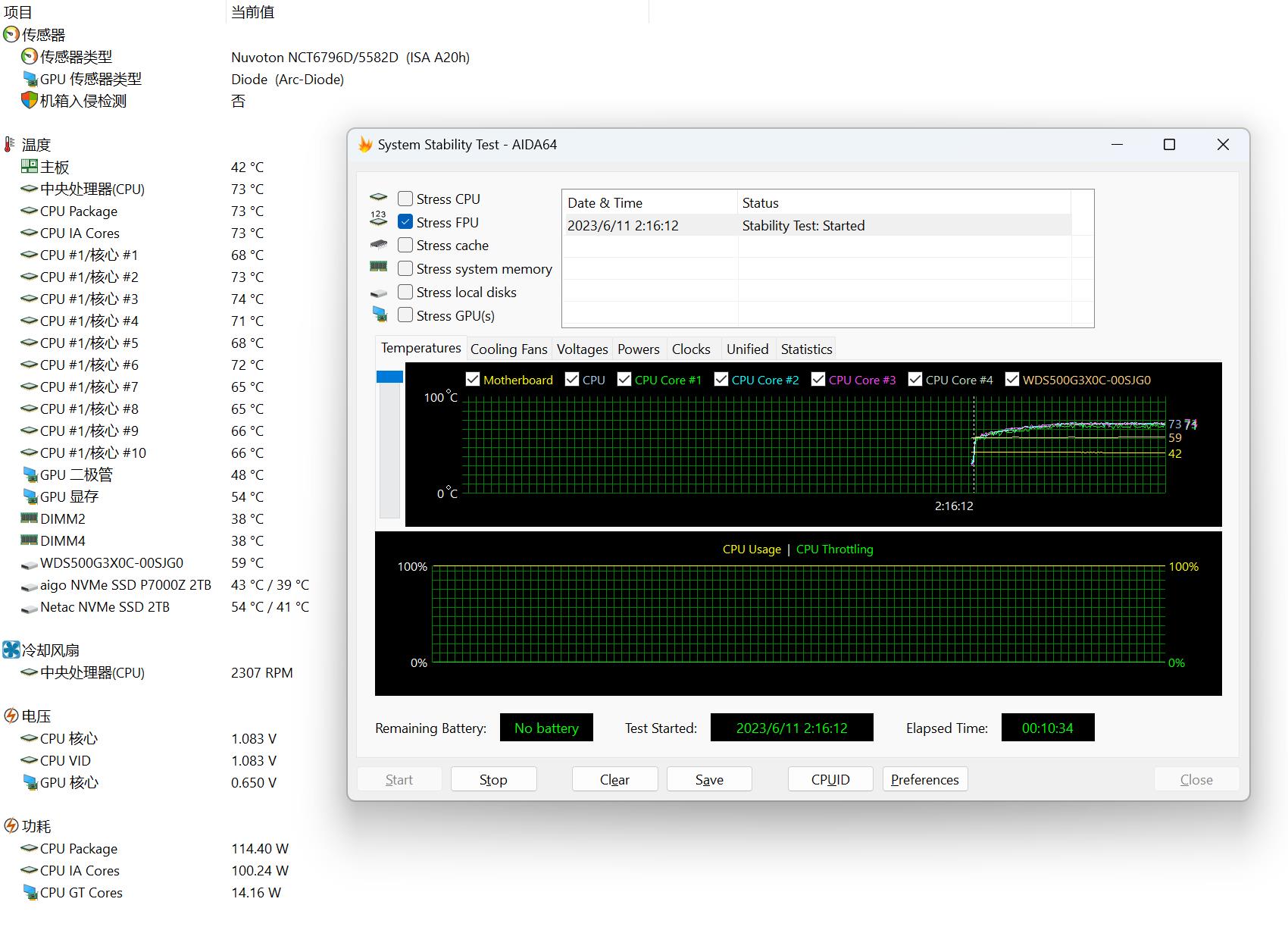
Task: Open the Preferences dialog
Action: click(x=924, y=780)
